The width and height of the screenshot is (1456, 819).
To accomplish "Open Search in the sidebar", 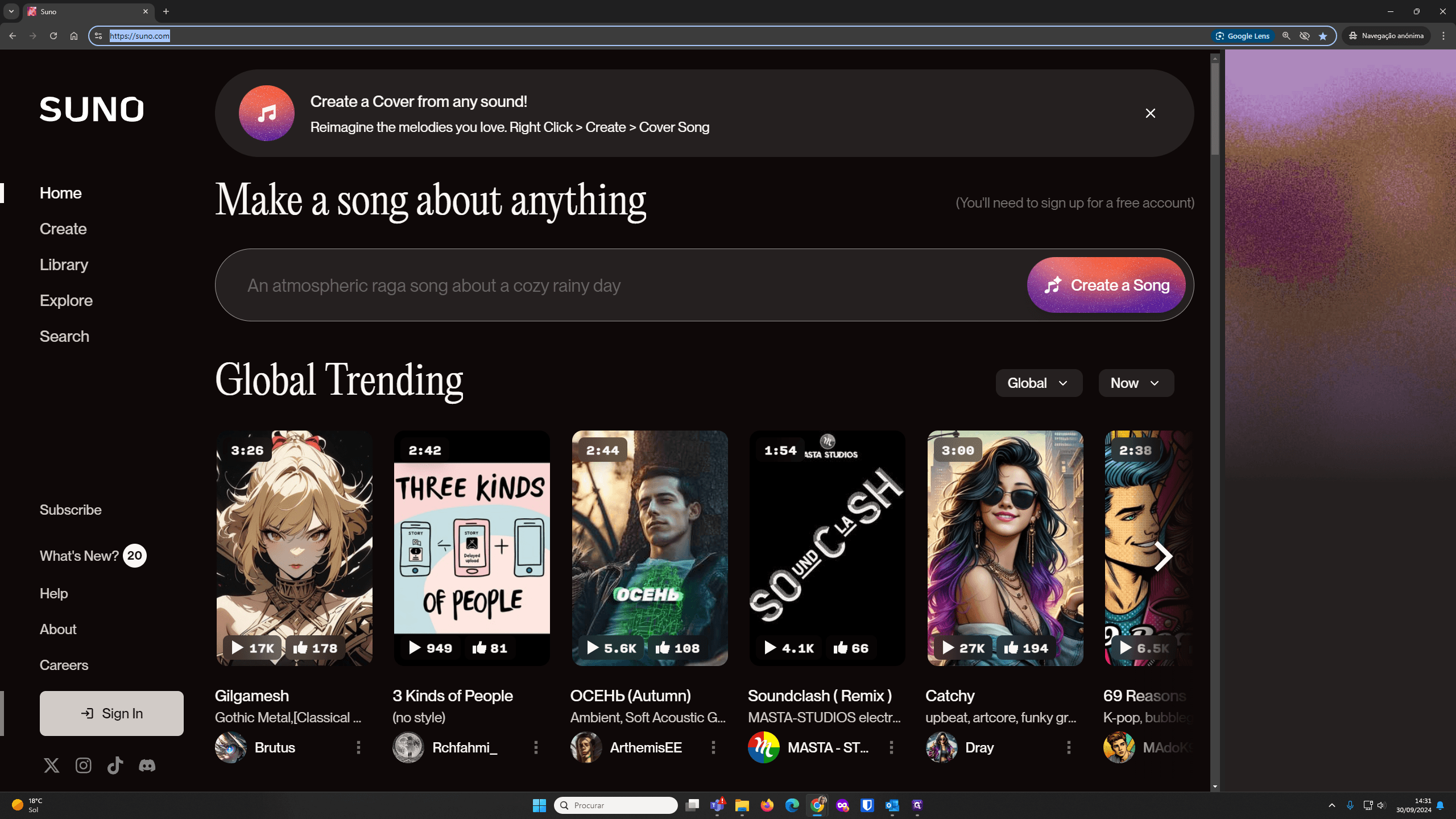I will [64, 336].
